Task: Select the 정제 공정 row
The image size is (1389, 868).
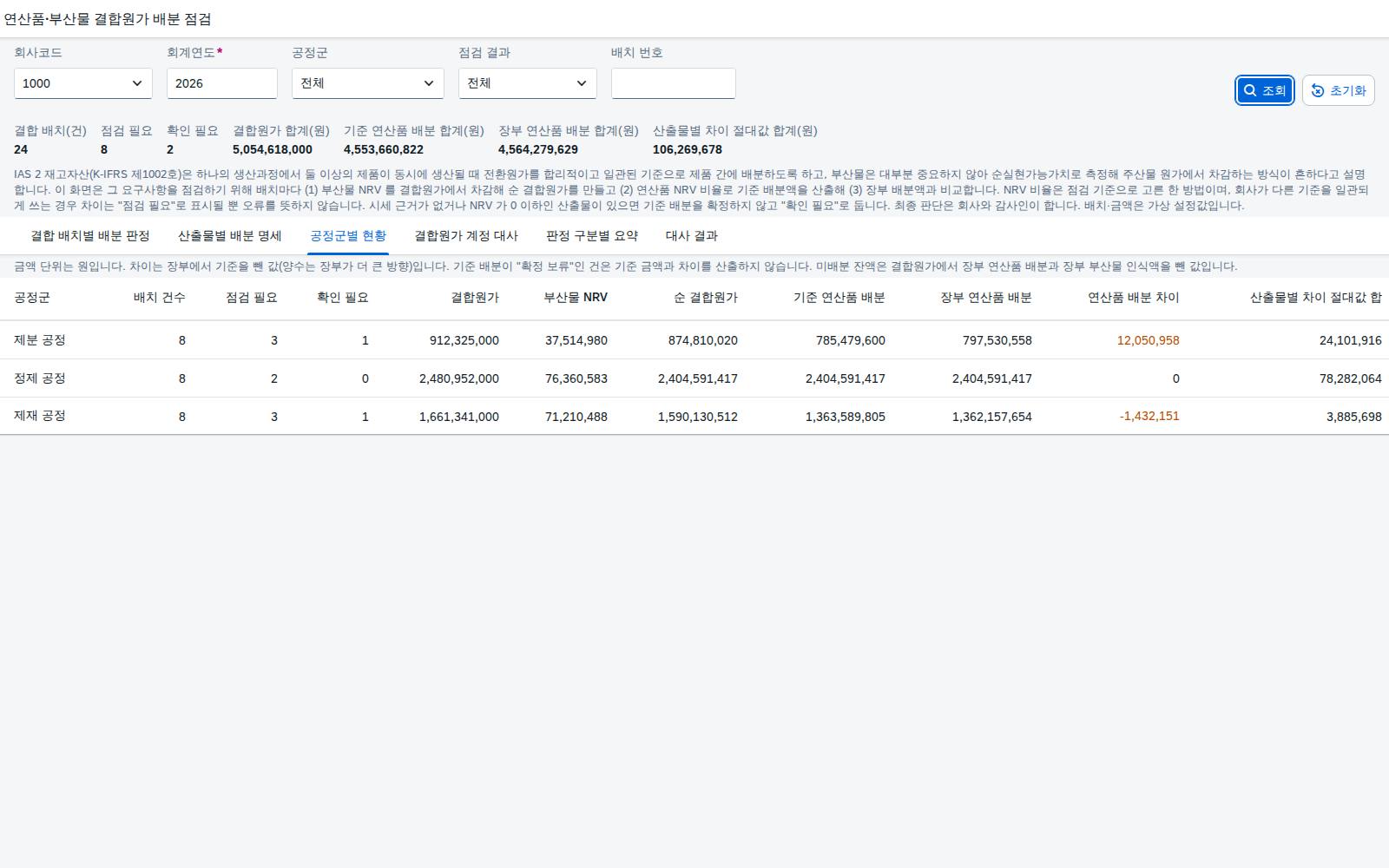Action: (x=694, y=378)
